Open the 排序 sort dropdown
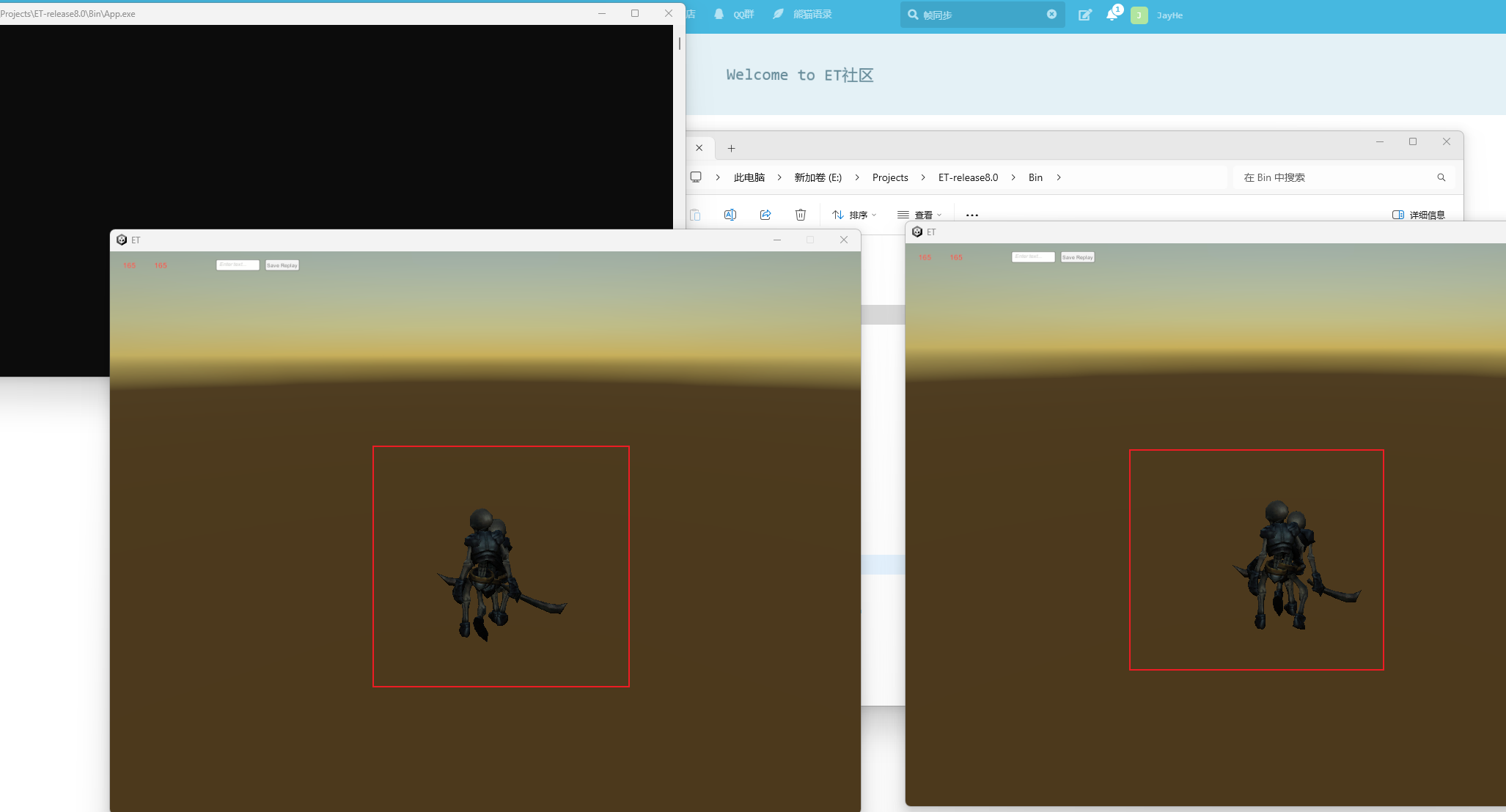 point(854,215)
